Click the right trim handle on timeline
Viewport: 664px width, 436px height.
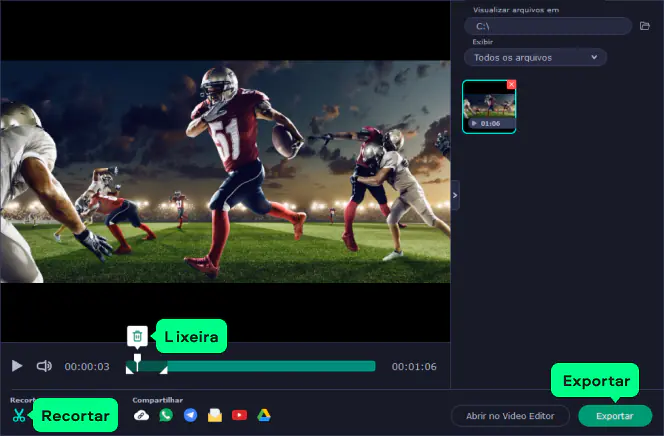tap(163, 370)
